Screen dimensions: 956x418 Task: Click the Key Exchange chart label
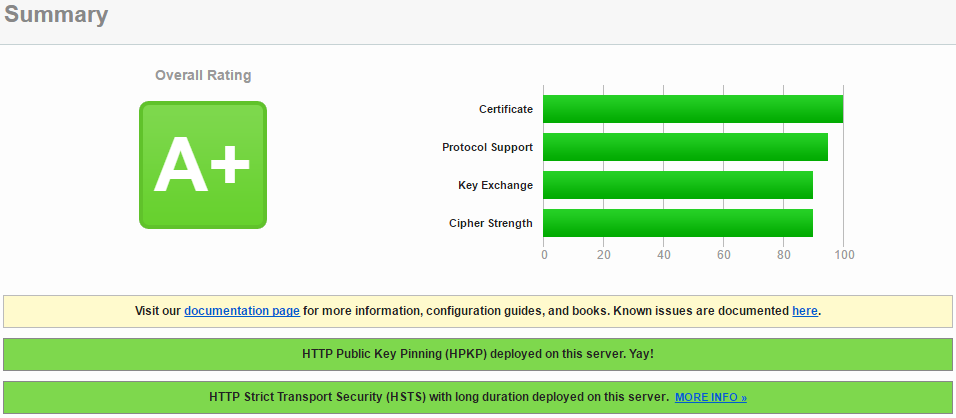pos(495,185)
